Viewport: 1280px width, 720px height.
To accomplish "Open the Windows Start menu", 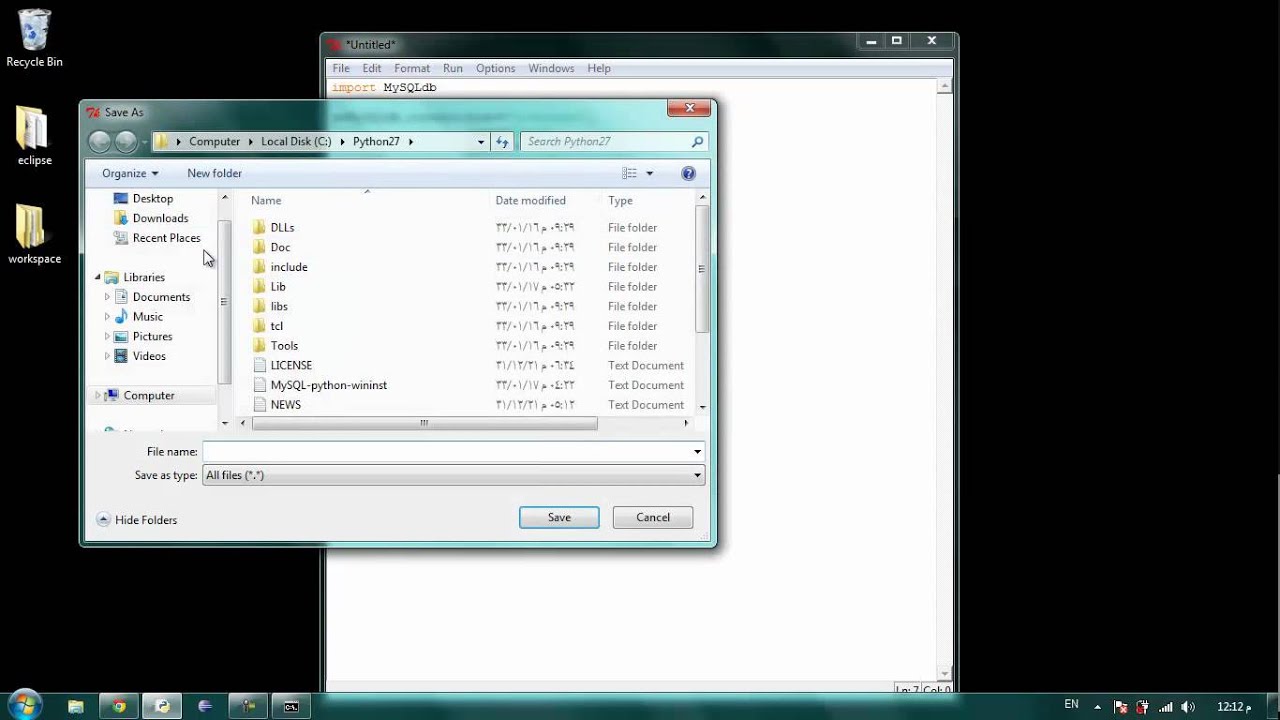I will [24, 704].
